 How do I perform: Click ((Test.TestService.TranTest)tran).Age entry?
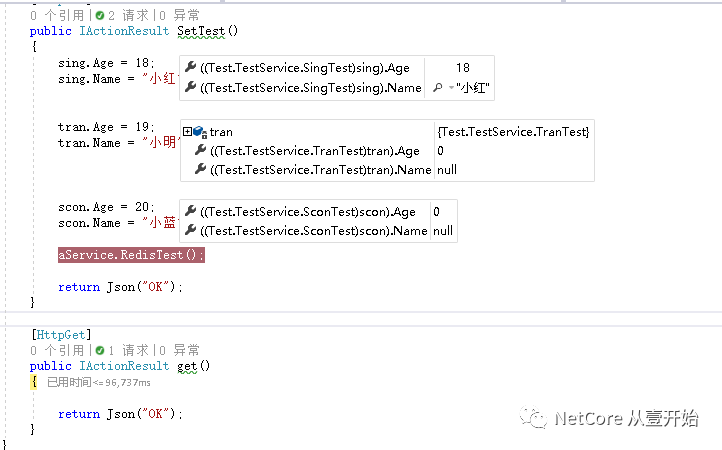(314, 151)
